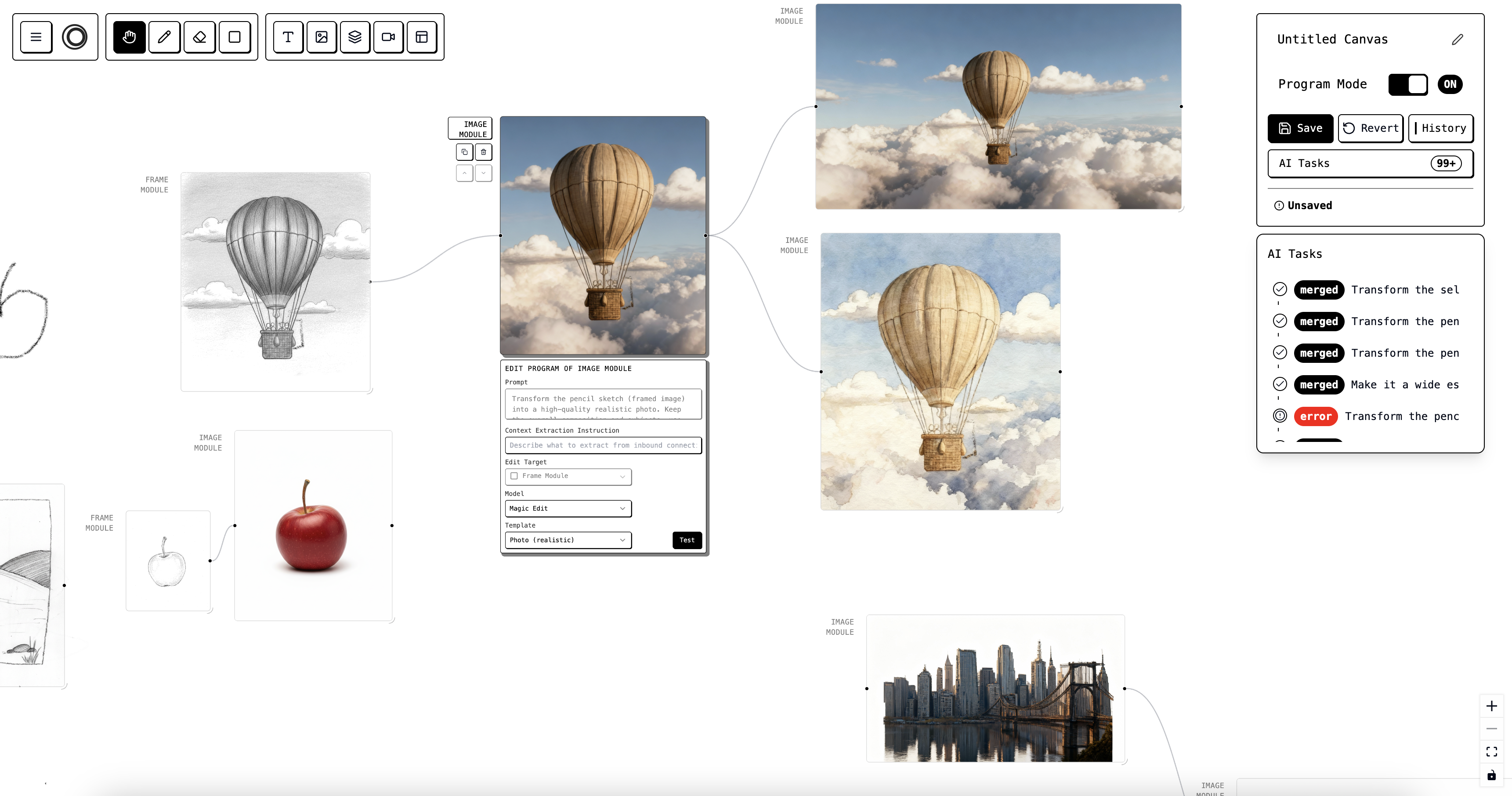
Task: Select the Layers tool
Action: point(355,37)
